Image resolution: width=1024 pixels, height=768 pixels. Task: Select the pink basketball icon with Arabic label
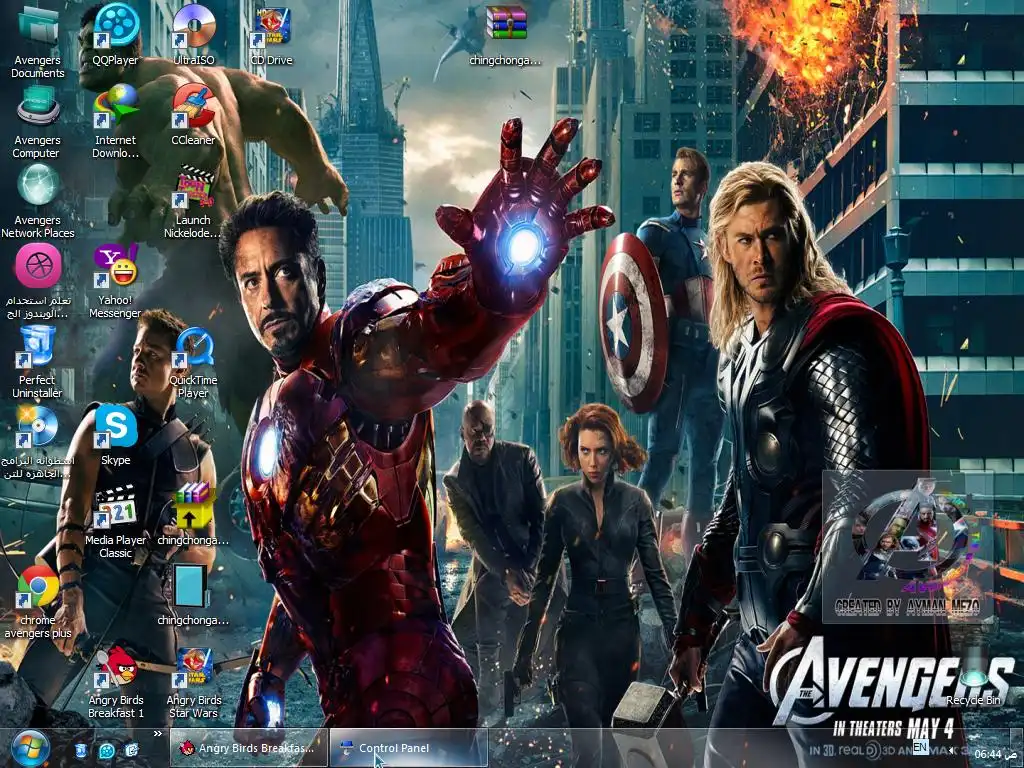[x=37, y=281]
